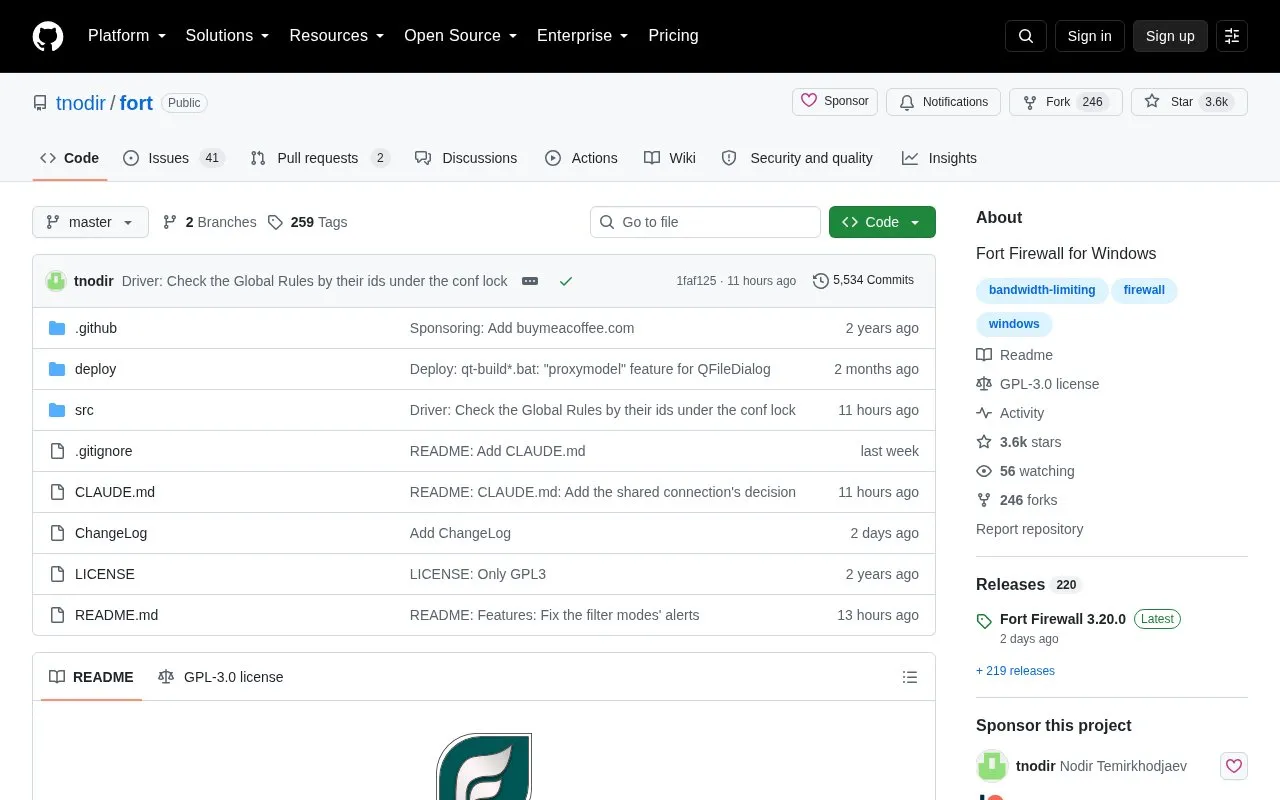Open the appearance settings icon beside Sign up
The height and width of the screenshot is (800, 1280).
point(1232,36)
